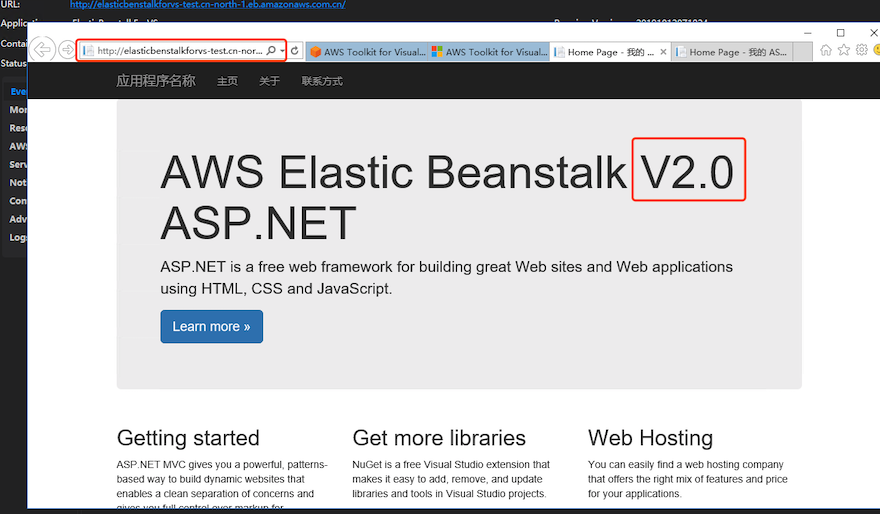Minimize the browser window

pos(808,33)
